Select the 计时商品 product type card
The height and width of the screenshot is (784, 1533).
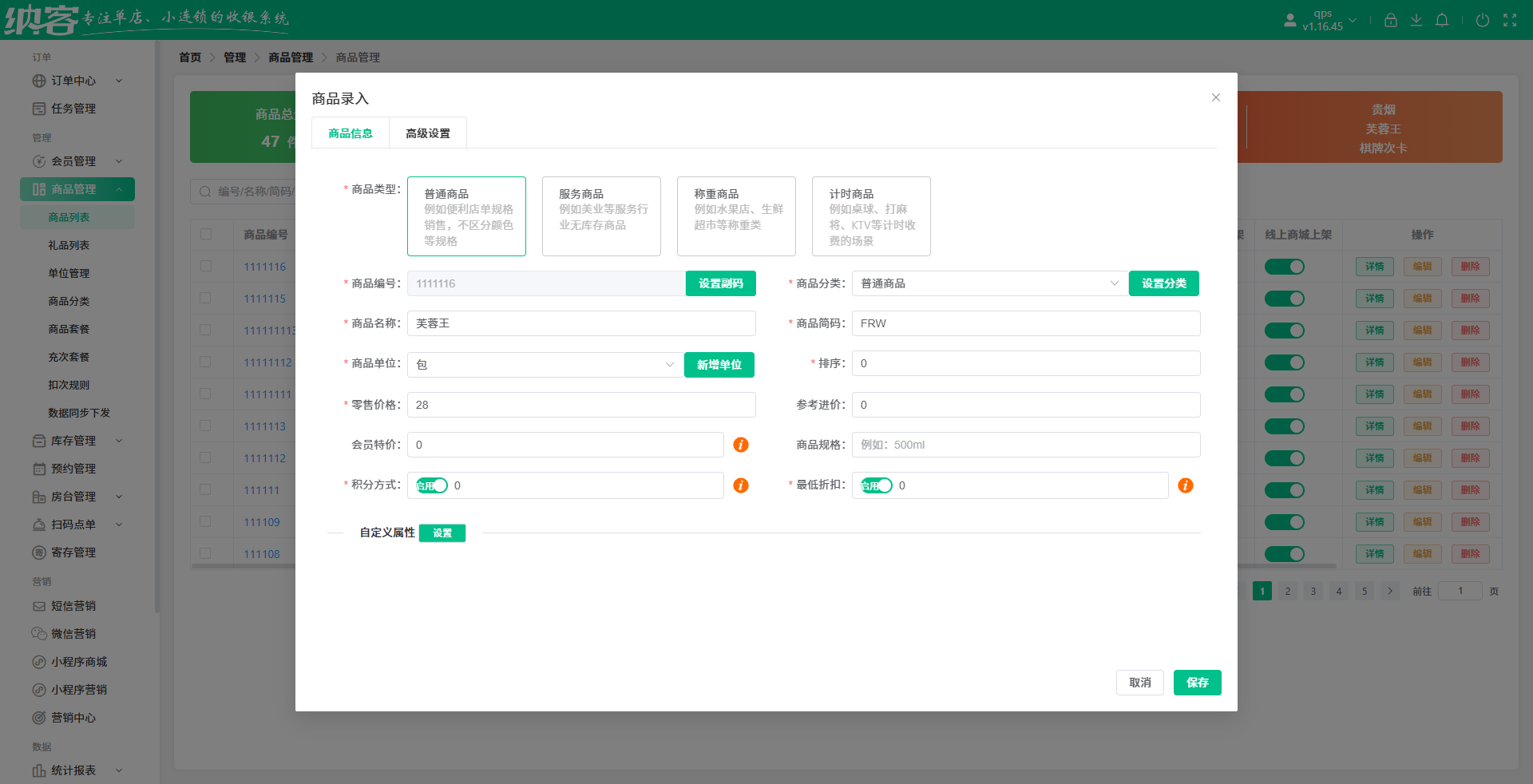tap(871, 216)
